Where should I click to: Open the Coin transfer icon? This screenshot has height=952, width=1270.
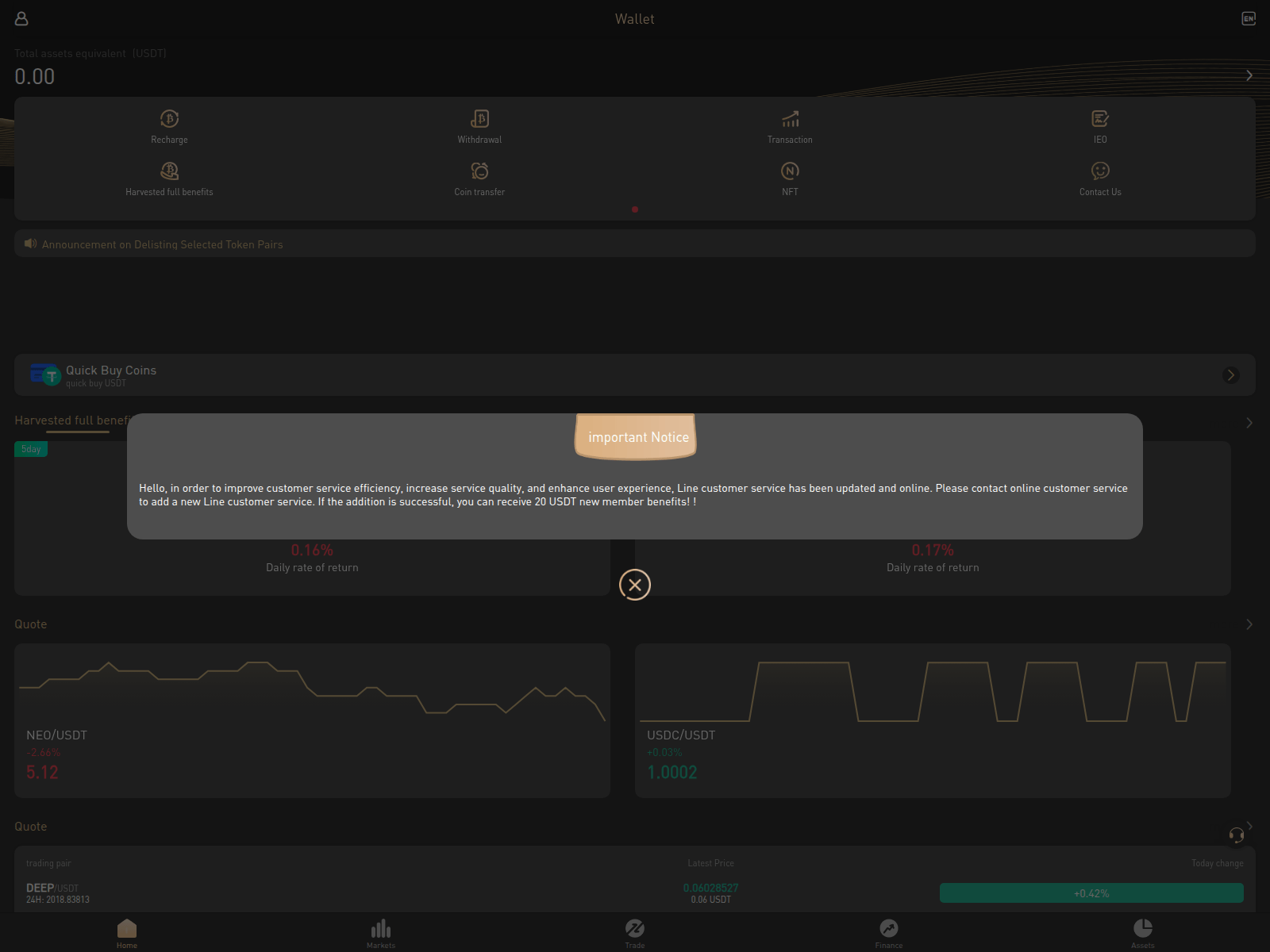coord(479,171)
